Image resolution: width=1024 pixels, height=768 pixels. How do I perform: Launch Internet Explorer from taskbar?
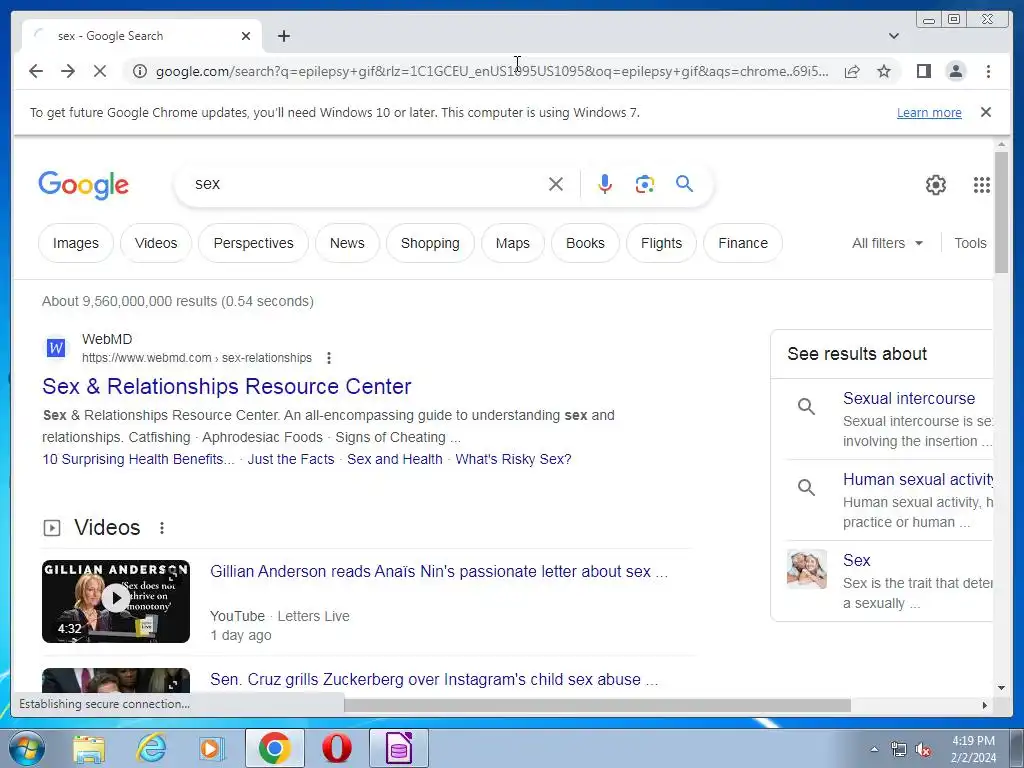(x=150, y=748)
